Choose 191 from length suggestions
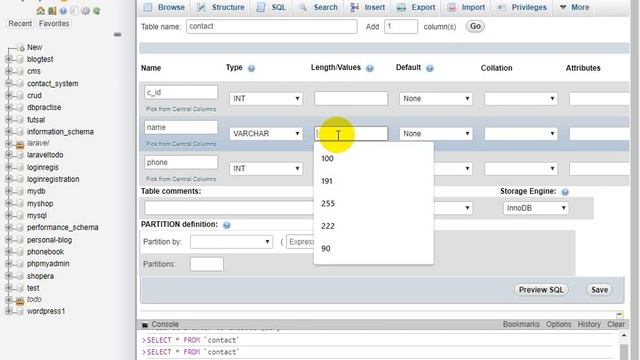 pyautogui.click(x=373, y=181)
